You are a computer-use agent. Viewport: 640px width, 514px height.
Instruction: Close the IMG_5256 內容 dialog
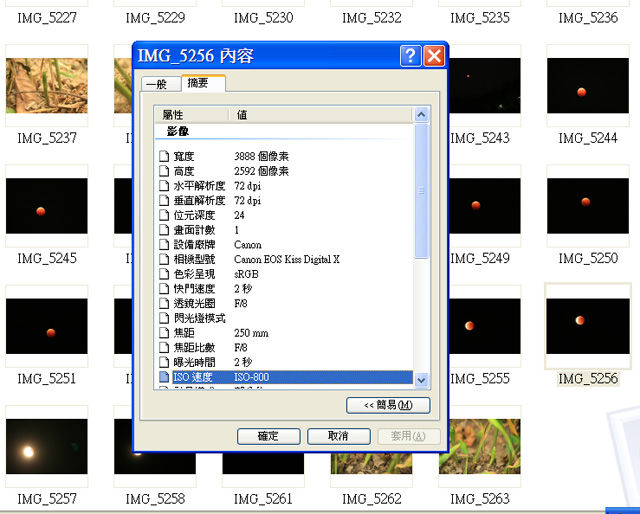pyautogui.click(x=434, y=56)
